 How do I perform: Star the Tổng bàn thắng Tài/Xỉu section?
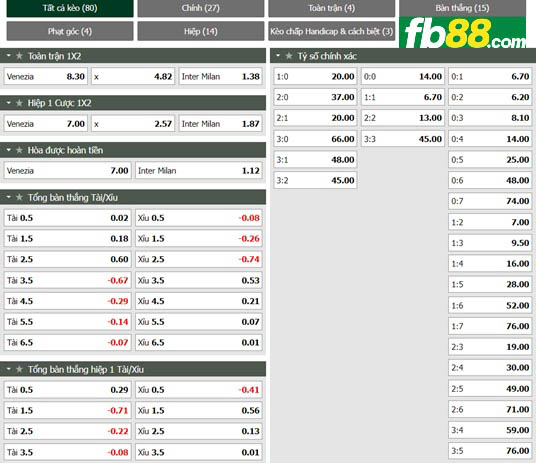click(x=19, y=197)
